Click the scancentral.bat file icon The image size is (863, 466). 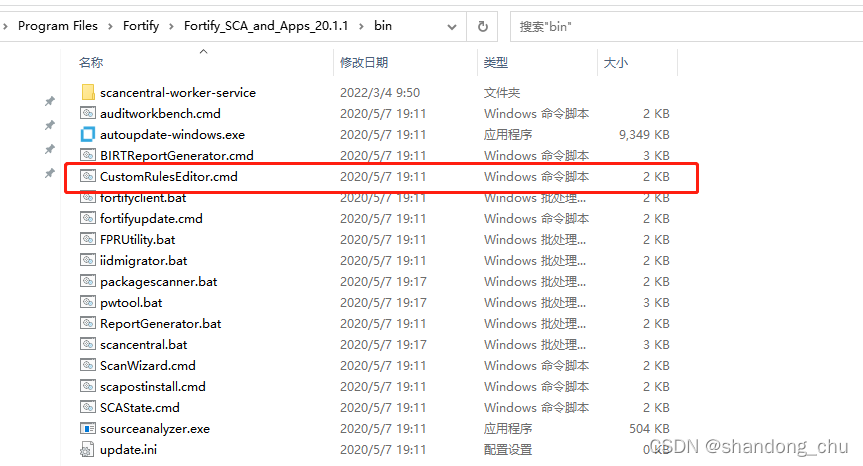point(88,344)
